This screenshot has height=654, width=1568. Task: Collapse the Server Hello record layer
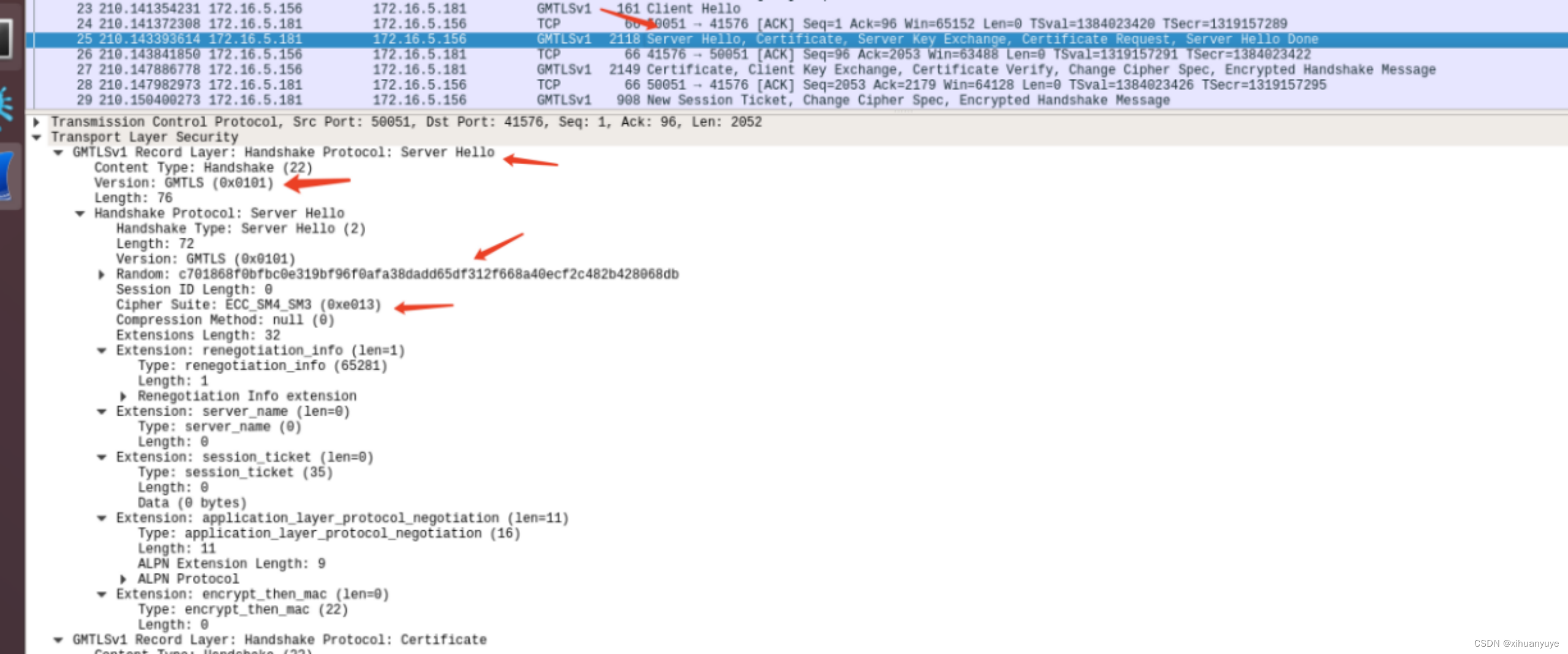[58, 153]
